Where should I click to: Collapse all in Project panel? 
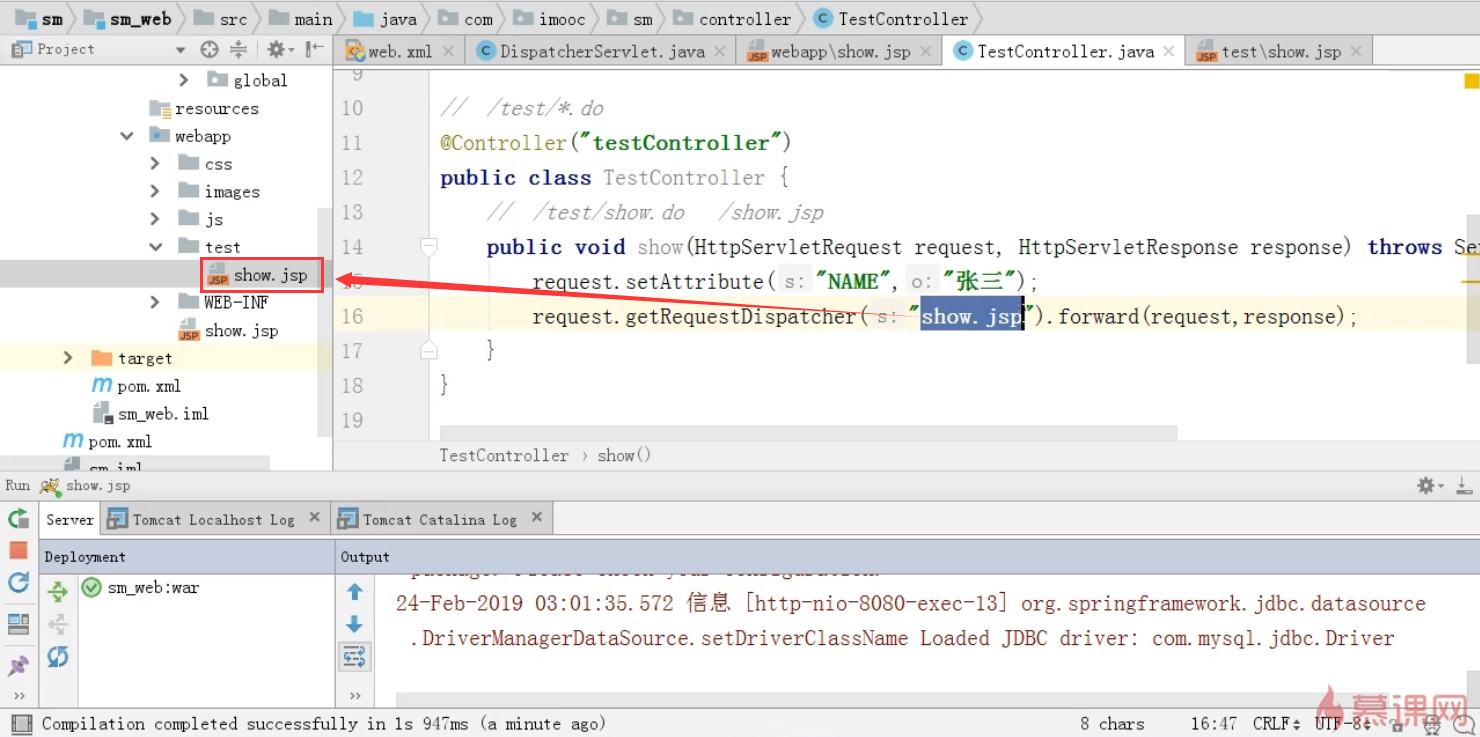(x=238, y=49)
